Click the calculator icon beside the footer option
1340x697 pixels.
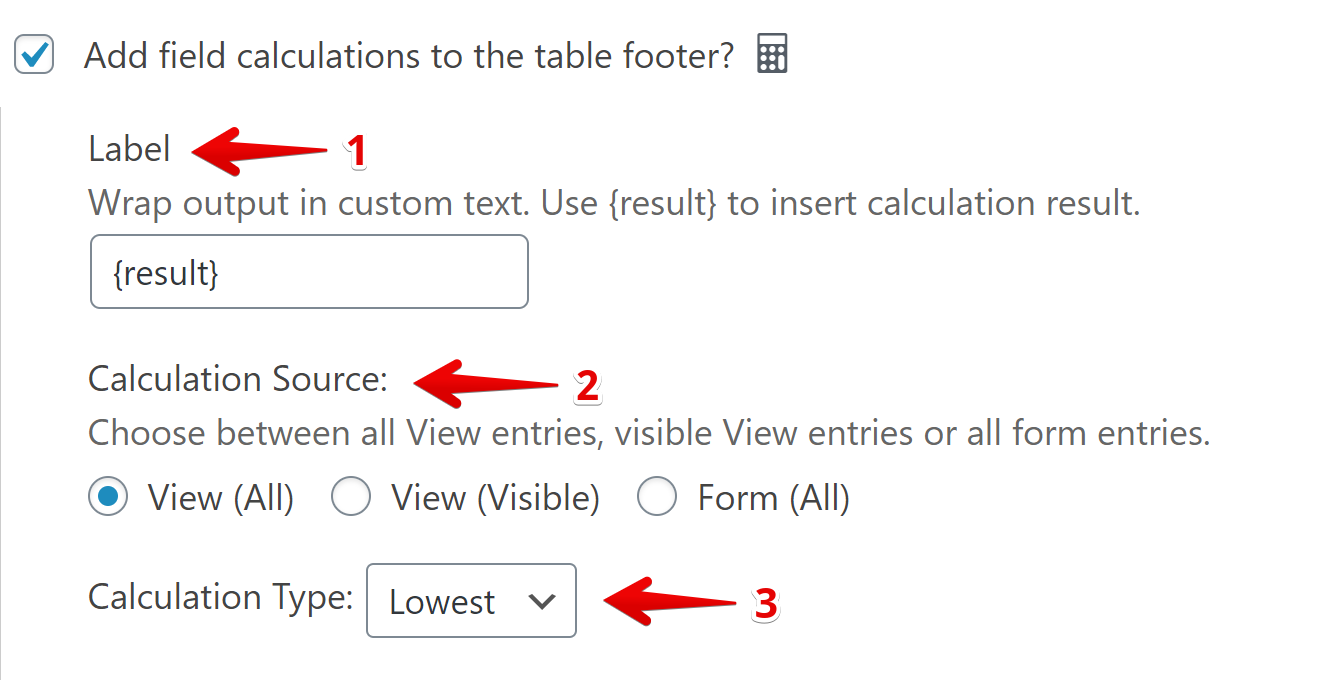click(772, 55)
